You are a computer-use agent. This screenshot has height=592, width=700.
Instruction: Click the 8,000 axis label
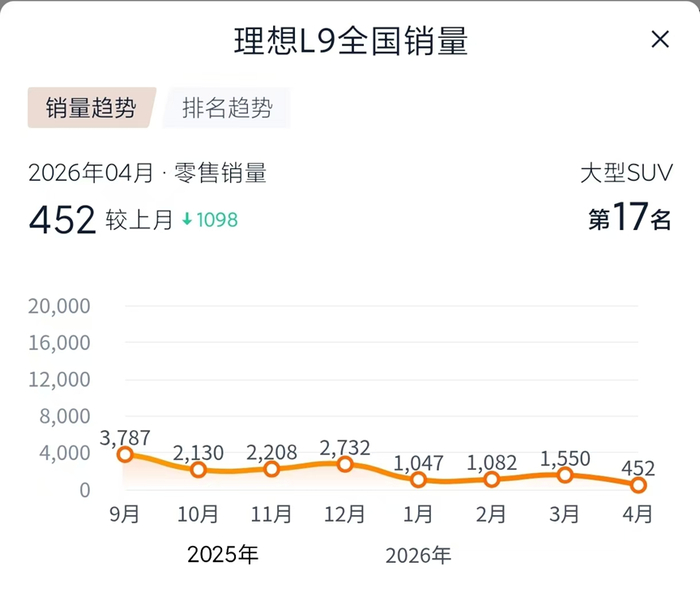65,417
